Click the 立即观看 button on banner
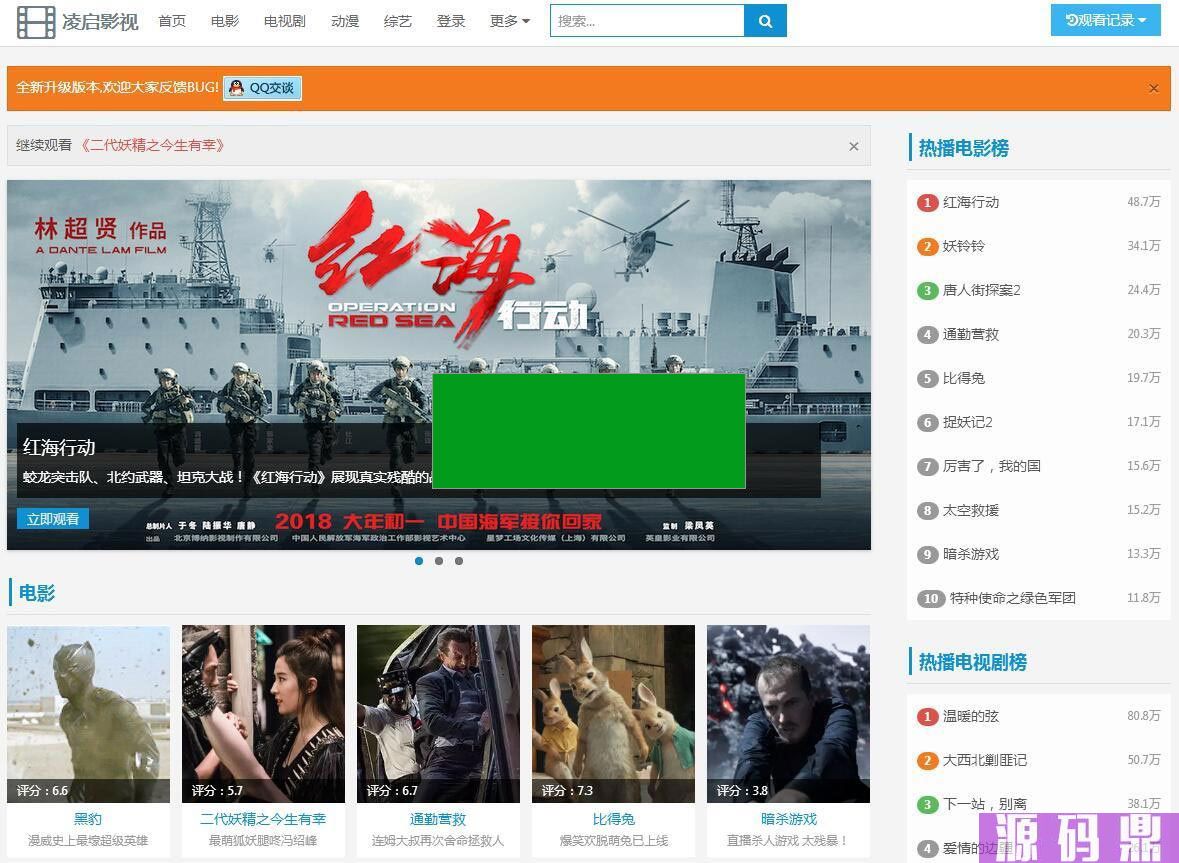Image resolution: width=1179 pixels, height=863 pixels. [x=53, y=519]
